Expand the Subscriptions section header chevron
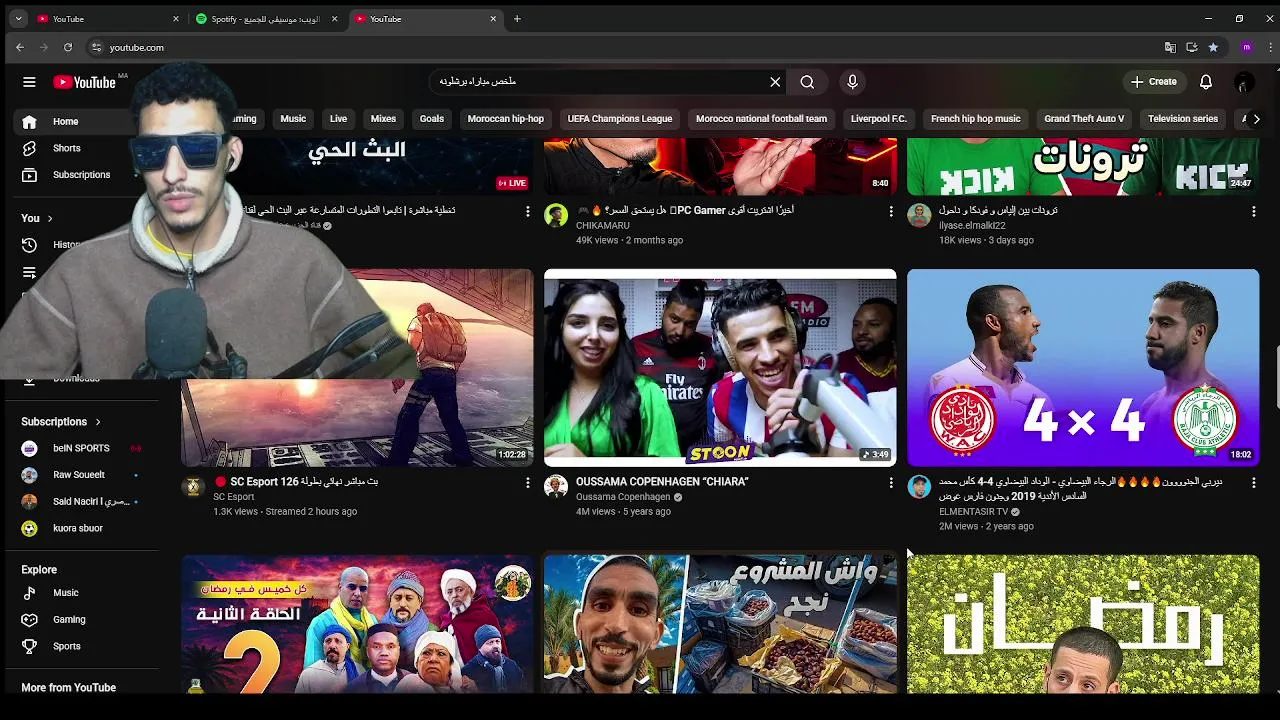 click(x=97, y=422)
